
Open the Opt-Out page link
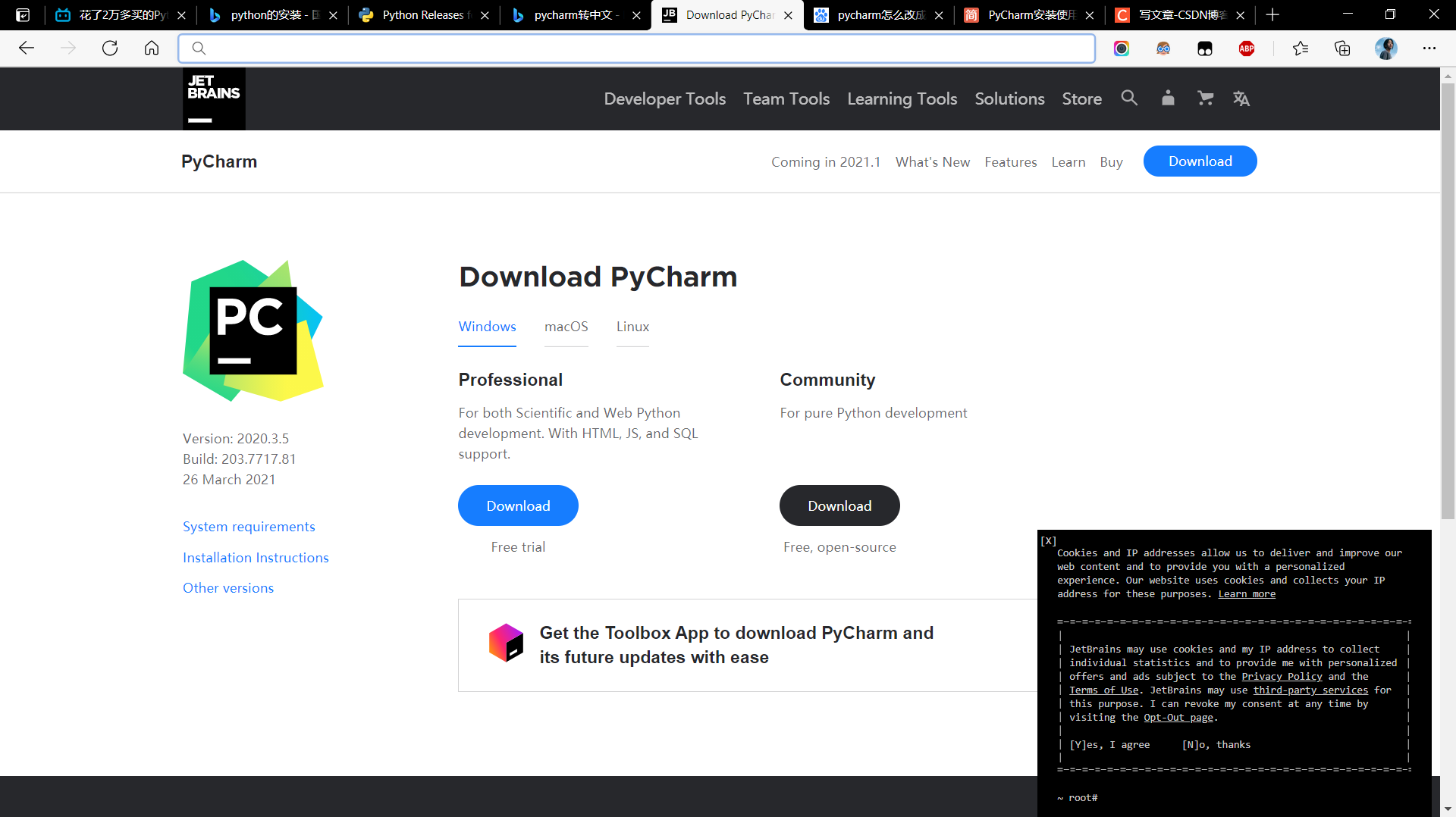1178,718
